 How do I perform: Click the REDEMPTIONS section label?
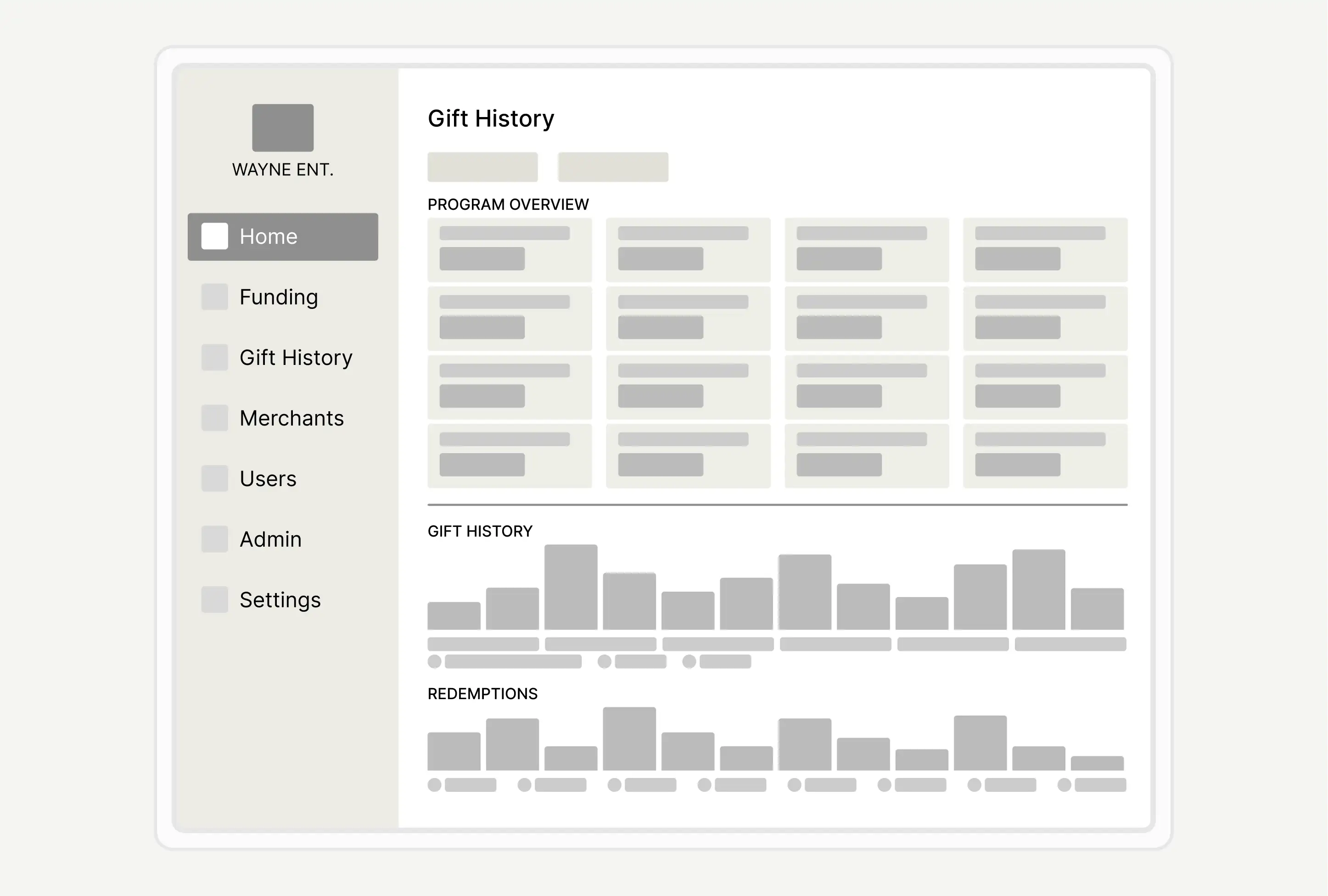(x=482, y=694)
